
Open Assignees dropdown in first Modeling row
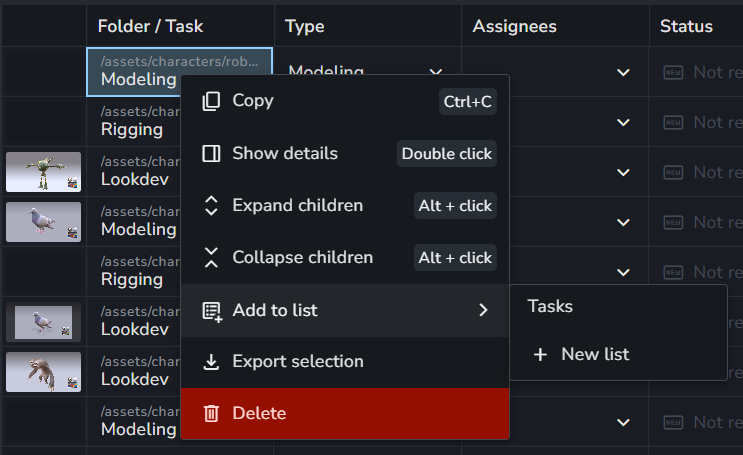623,73
